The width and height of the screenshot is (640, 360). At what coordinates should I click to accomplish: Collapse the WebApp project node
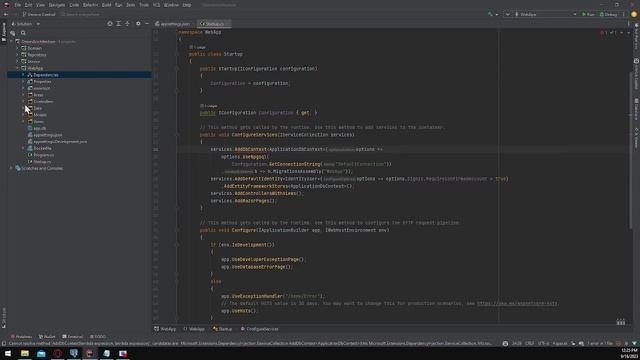18,68
